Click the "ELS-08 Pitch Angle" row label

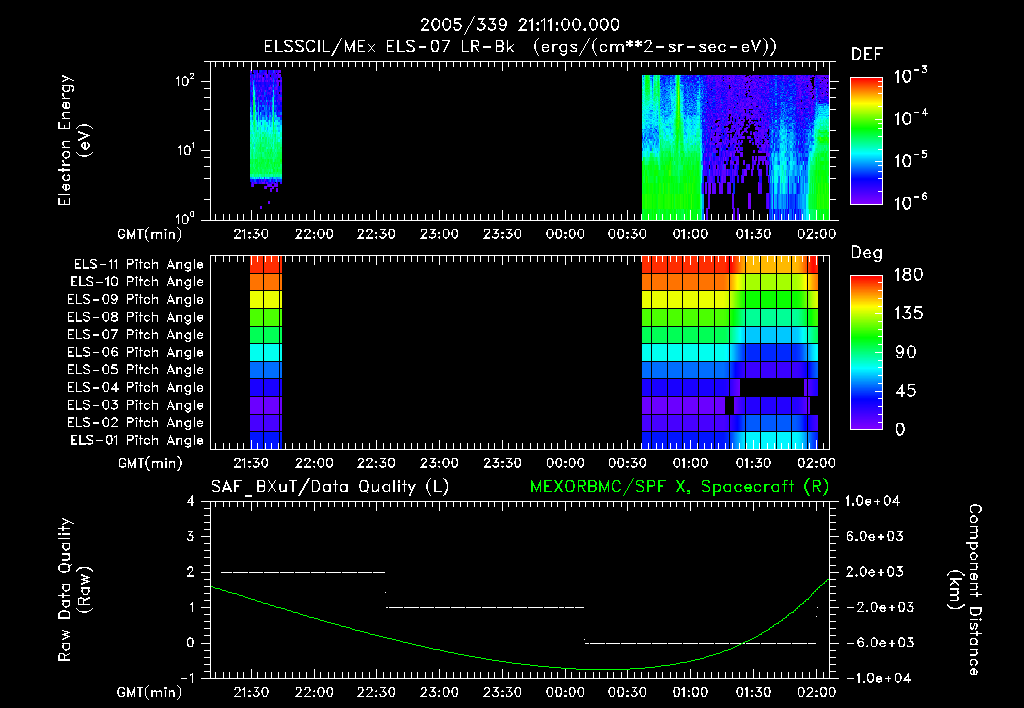click(x=135, y=317)
